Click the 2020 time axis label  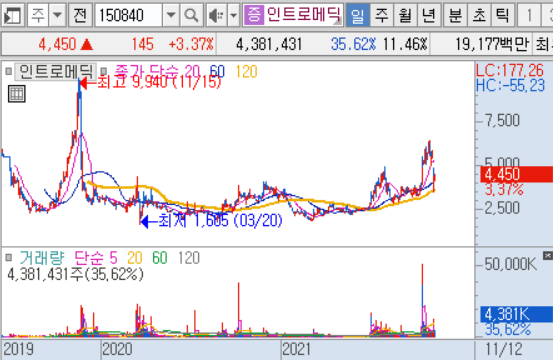click(117, 349)
